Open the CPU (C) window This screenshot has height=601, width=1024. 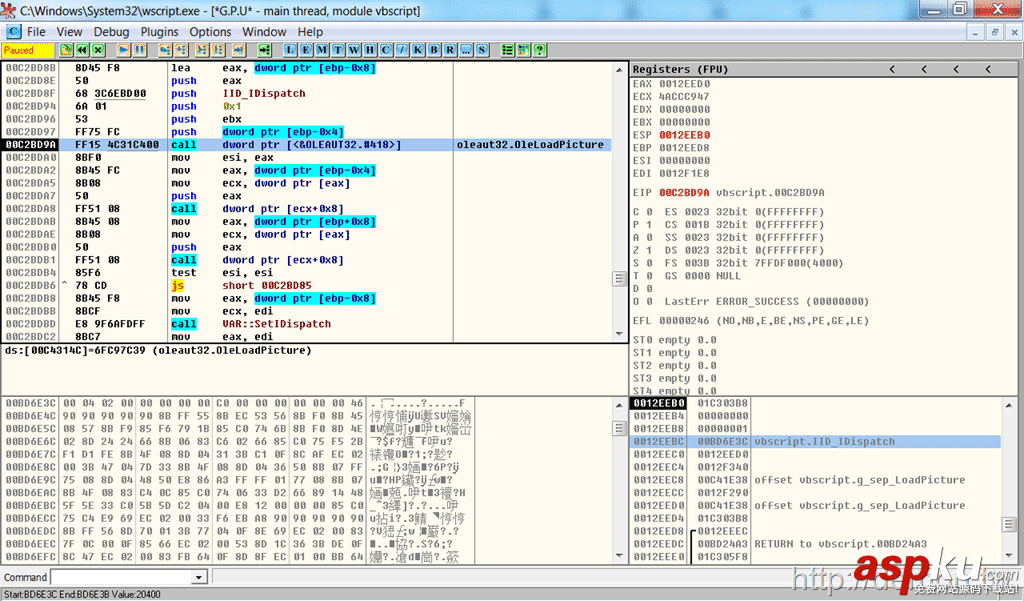pos(386,50)
